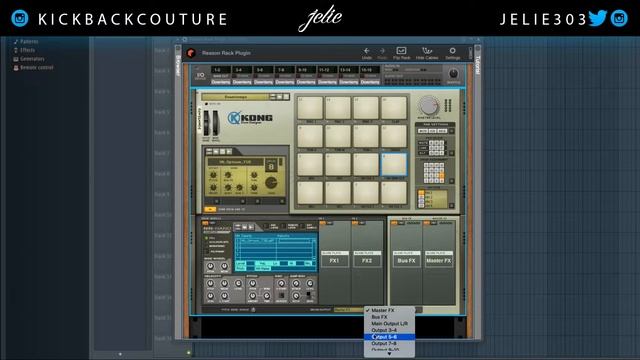Click the down arrow at the output menu bottom

click(389, 354)
